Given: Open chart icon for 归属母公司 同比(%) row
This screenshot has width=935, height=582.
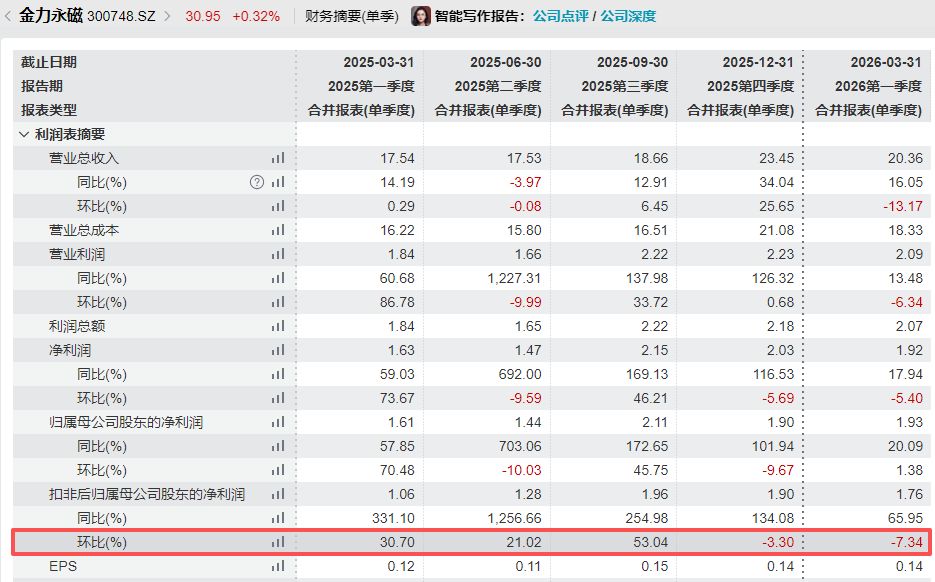Looking at the screenshot, I should click(278, 446).
